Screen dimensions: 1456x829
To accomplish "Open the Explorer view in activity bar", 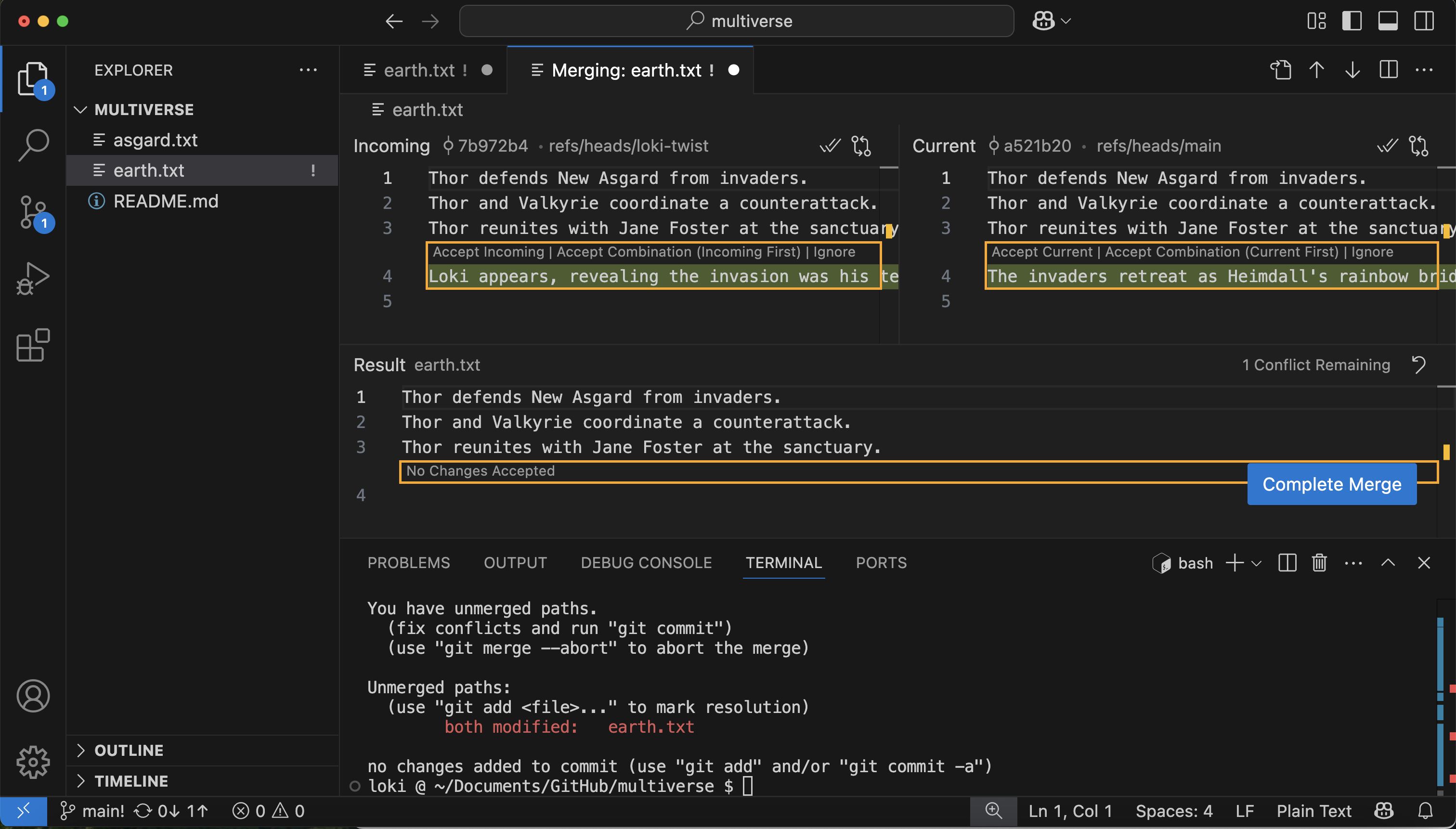I will coord(33,78).
